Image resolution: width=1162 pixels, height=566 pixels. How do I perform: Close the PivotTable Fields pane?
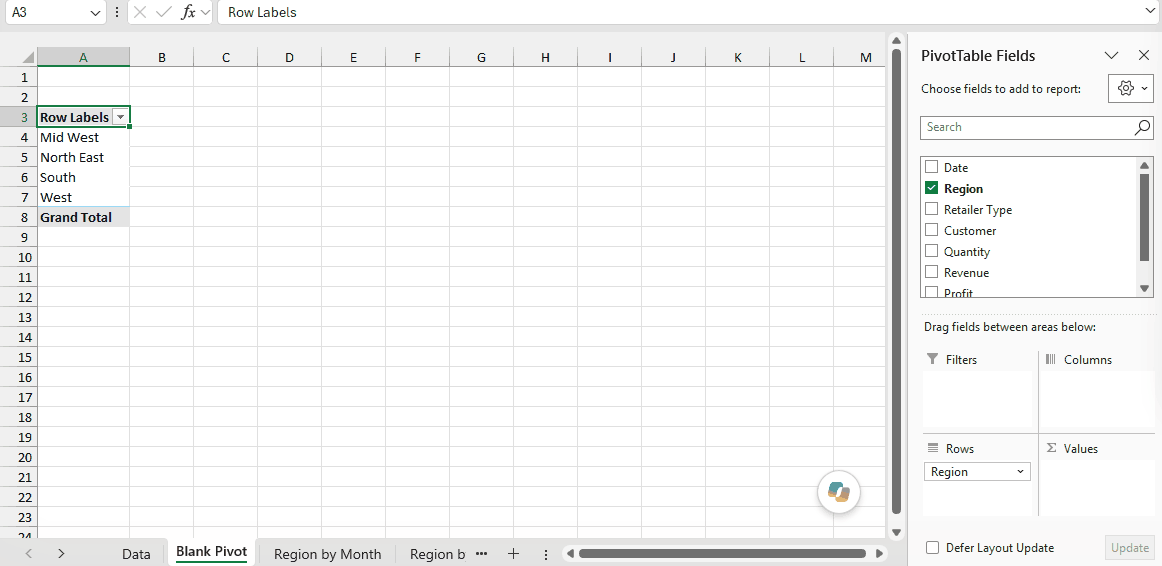click(x=1143, y=56)
